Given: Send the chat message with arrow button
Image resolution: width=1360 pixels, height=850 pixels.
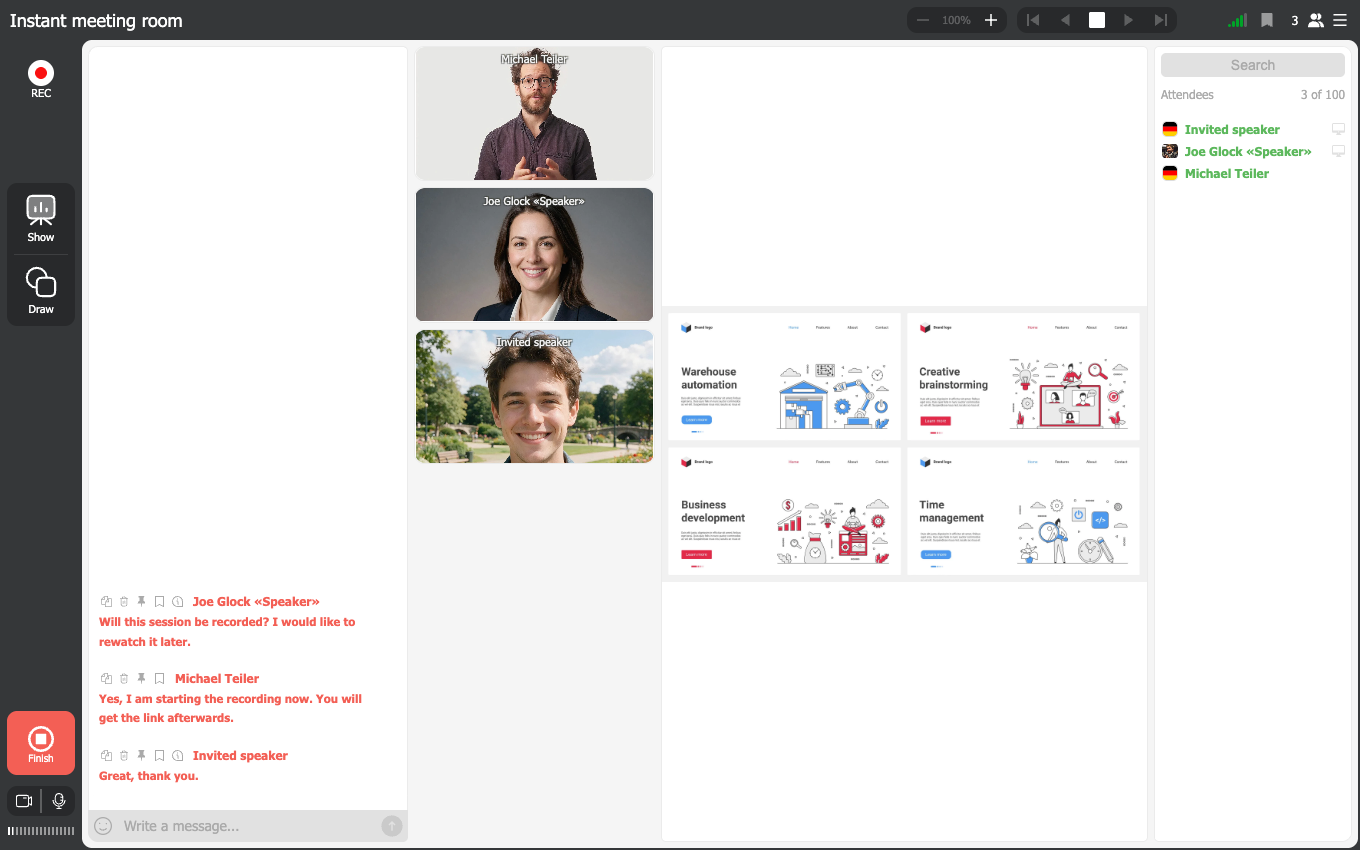Looking at the screenshot, I should (392, 826).
